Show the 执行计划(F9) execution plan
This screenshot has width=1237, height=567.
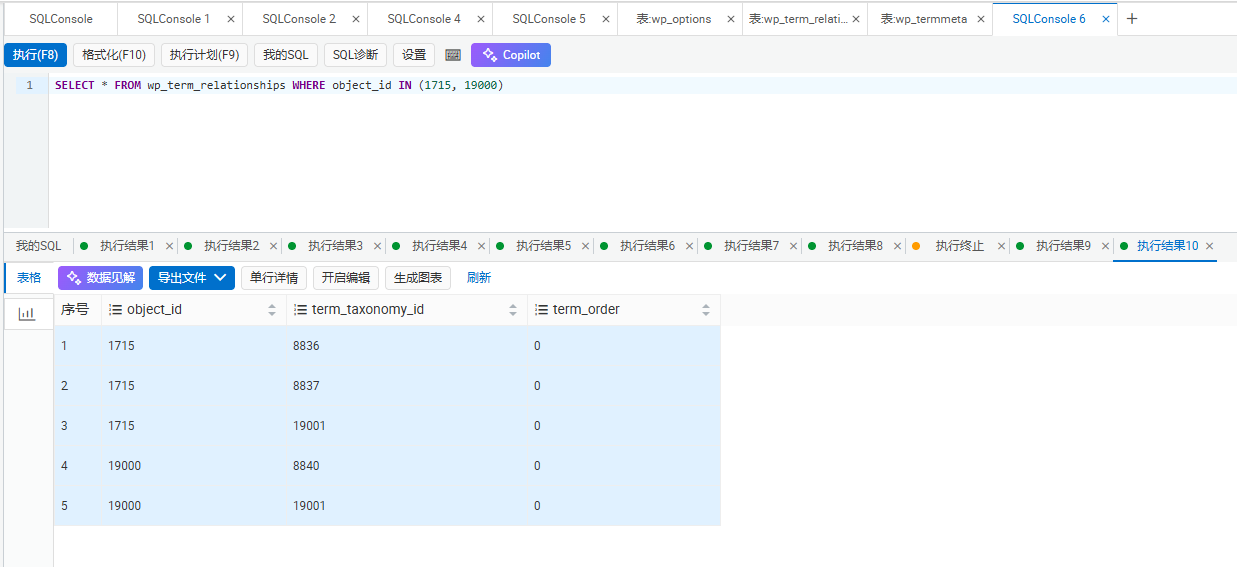click(x=204, y=55)
